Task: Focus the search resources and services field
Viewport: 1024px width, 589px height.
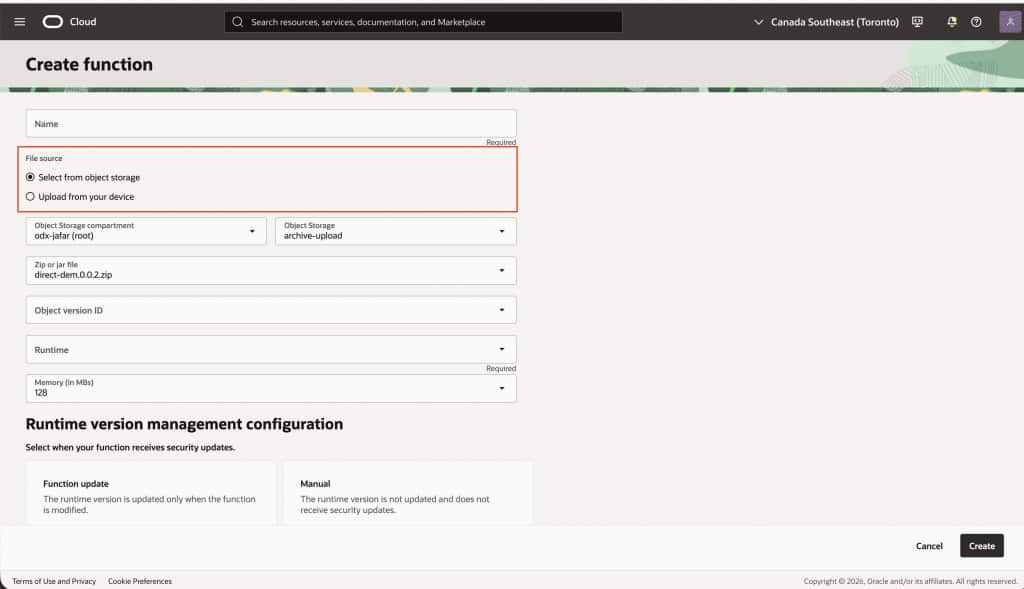Action: (x=423, y=22)
